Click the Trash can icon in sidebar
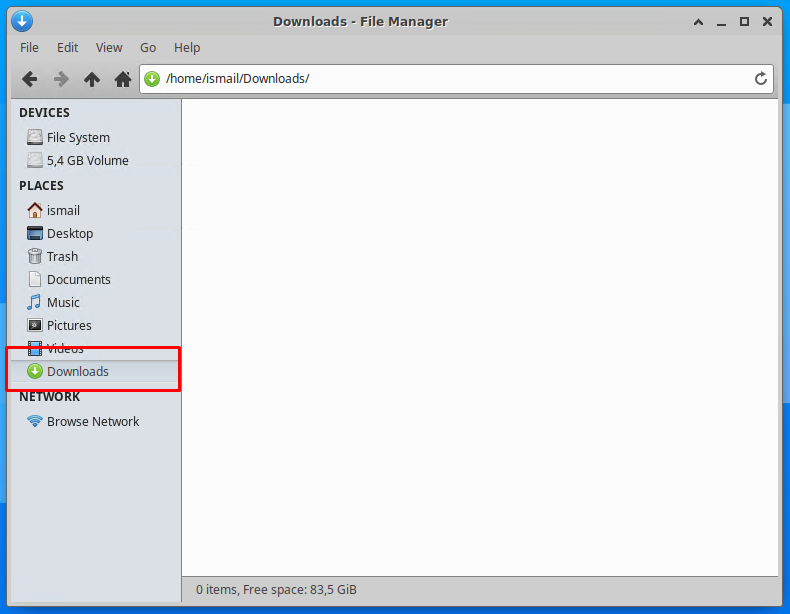Image resolution: width=790 pixels, height=614 pixels. [35, 256]
